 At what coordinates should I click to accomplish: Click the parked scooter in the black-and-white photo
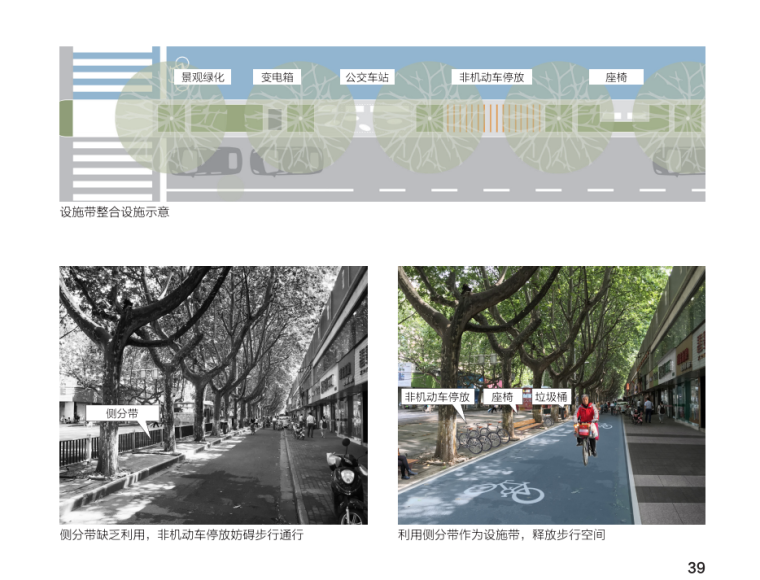pyautogui.click(x=346, y=487)
